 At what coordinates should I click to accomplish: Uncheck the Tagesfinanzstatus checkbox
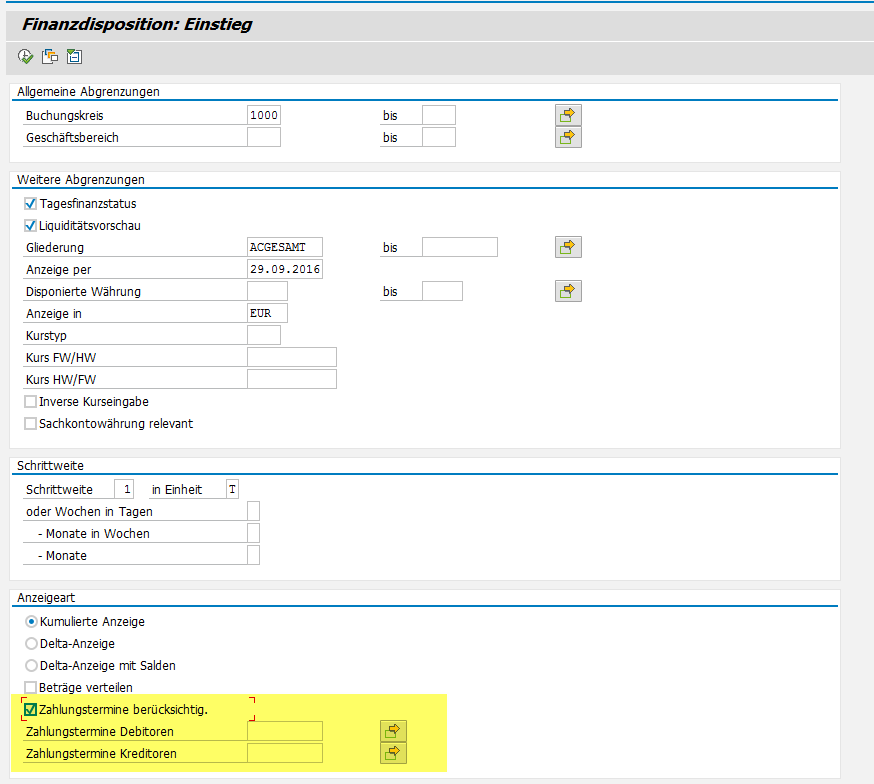click(x=31, y=204)
